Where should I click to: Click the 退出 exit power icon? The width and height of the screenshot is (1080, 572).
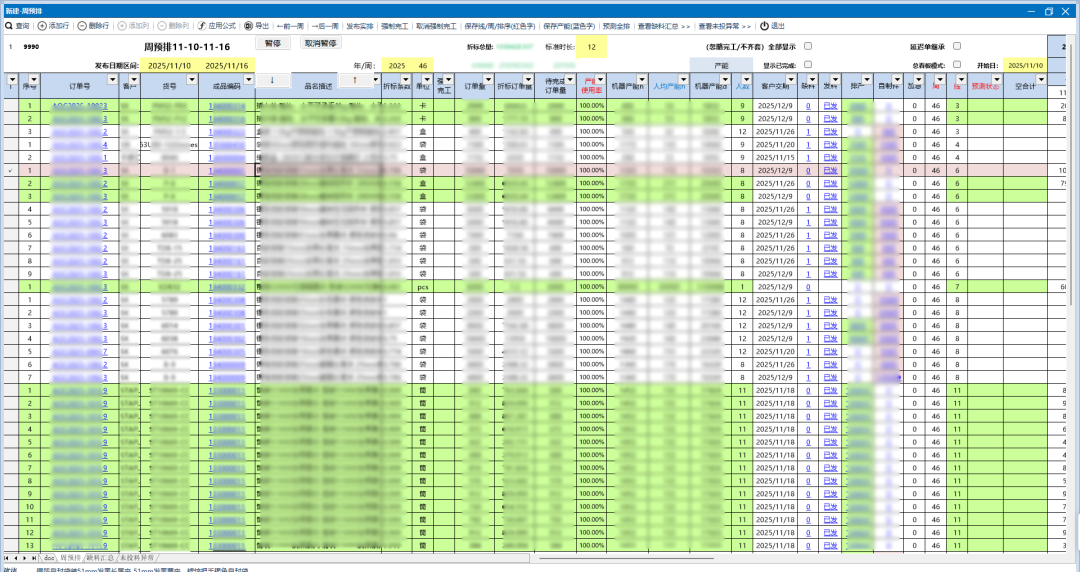[764, 25]
